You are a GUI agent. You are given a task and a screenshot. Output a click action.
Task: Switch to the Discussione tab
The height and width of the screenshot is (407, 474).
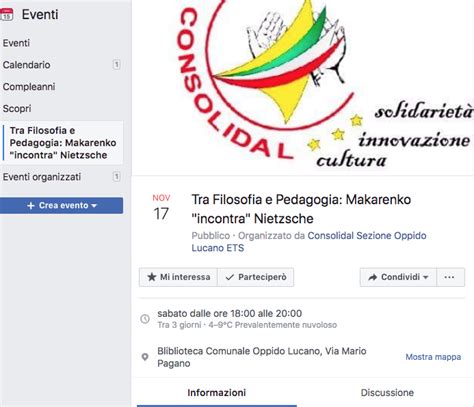pos(387,393)
